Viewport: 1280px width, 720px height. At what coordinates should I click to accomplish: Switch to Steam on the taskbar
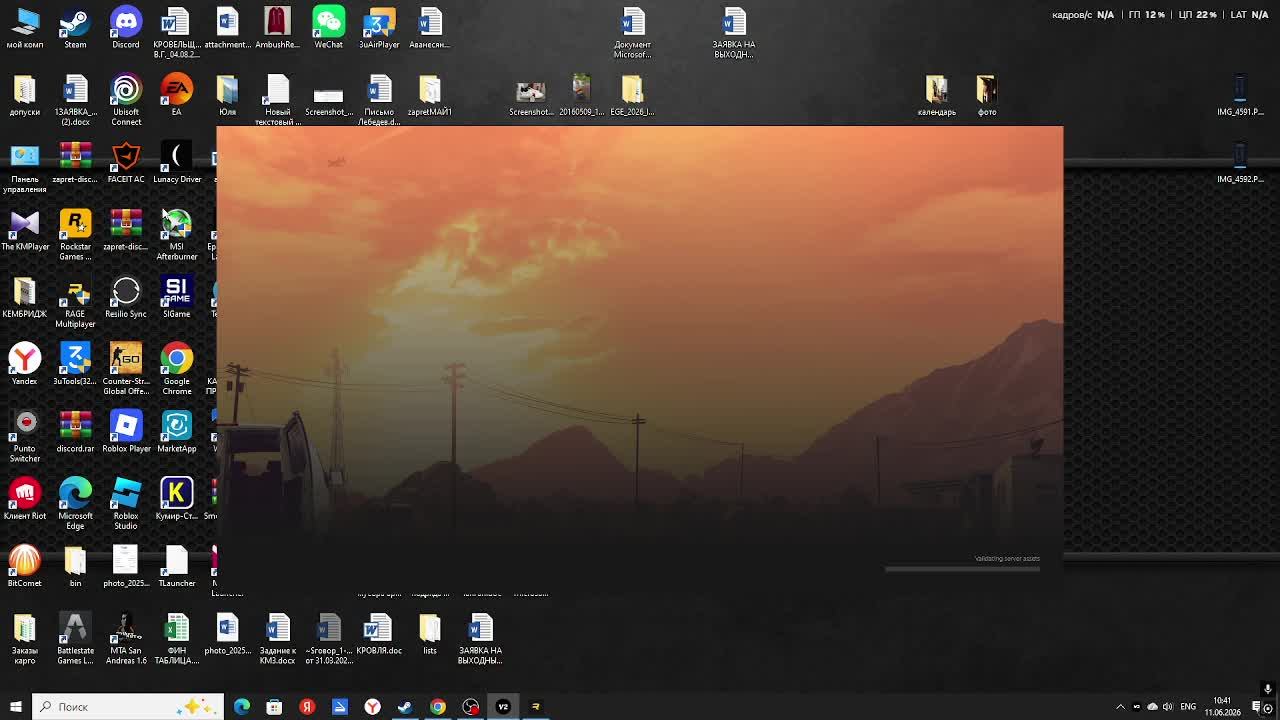tap(405, 707)
